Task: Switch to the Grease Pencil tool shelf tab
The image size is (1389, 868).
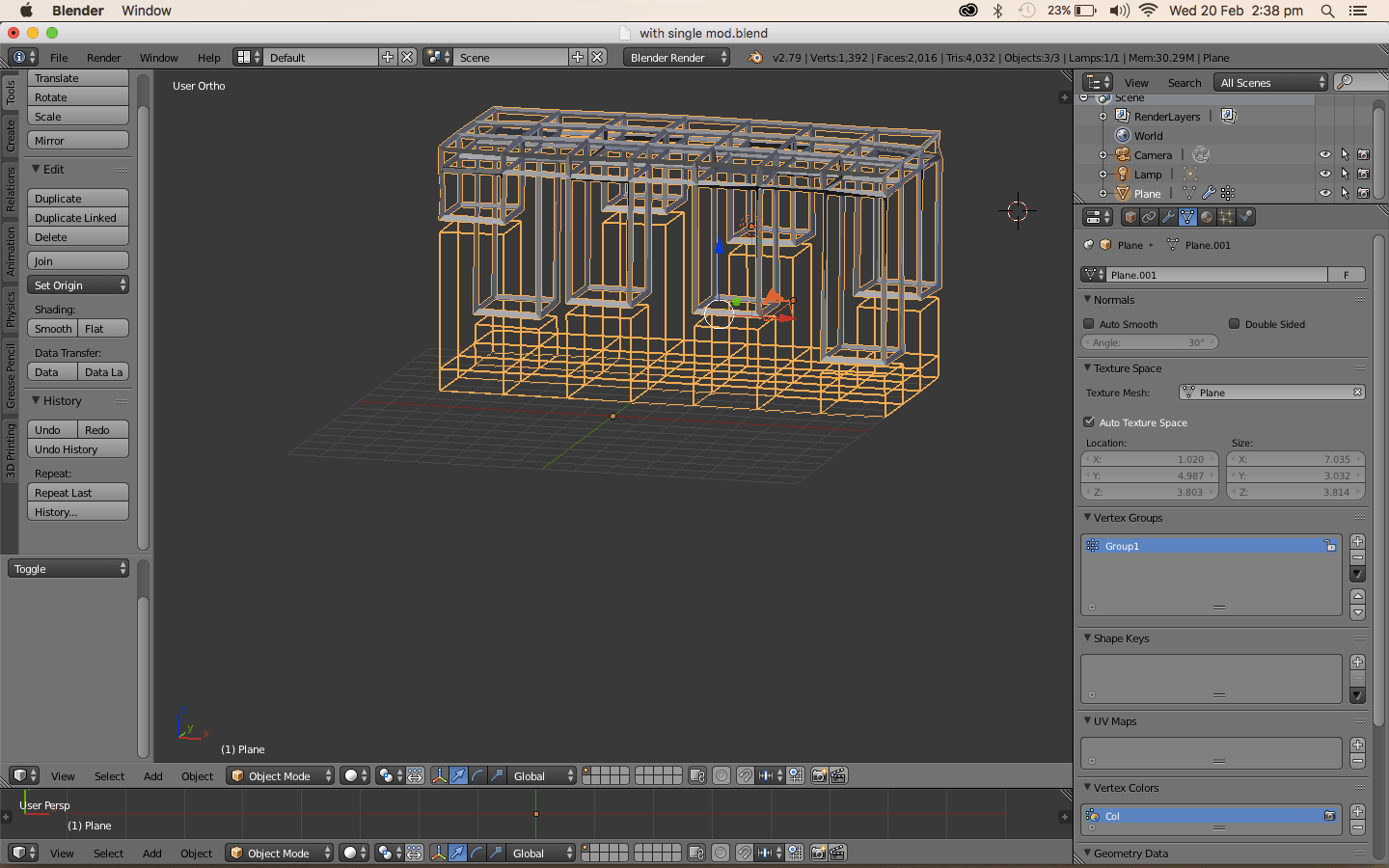Action: [11, 375]
